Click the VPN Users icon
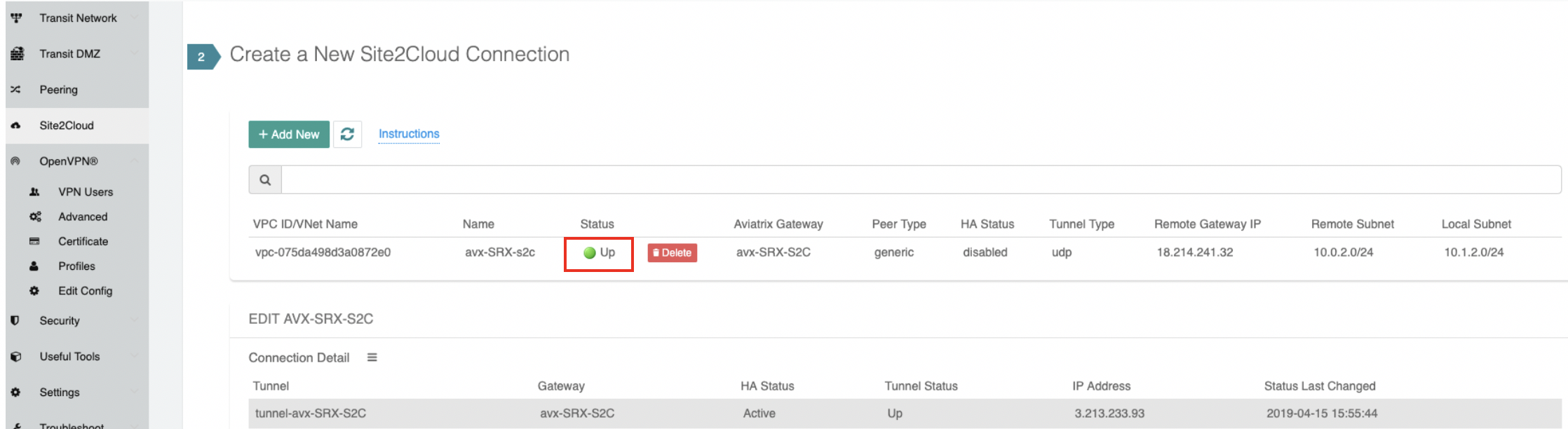 click(x=34, y=192)
